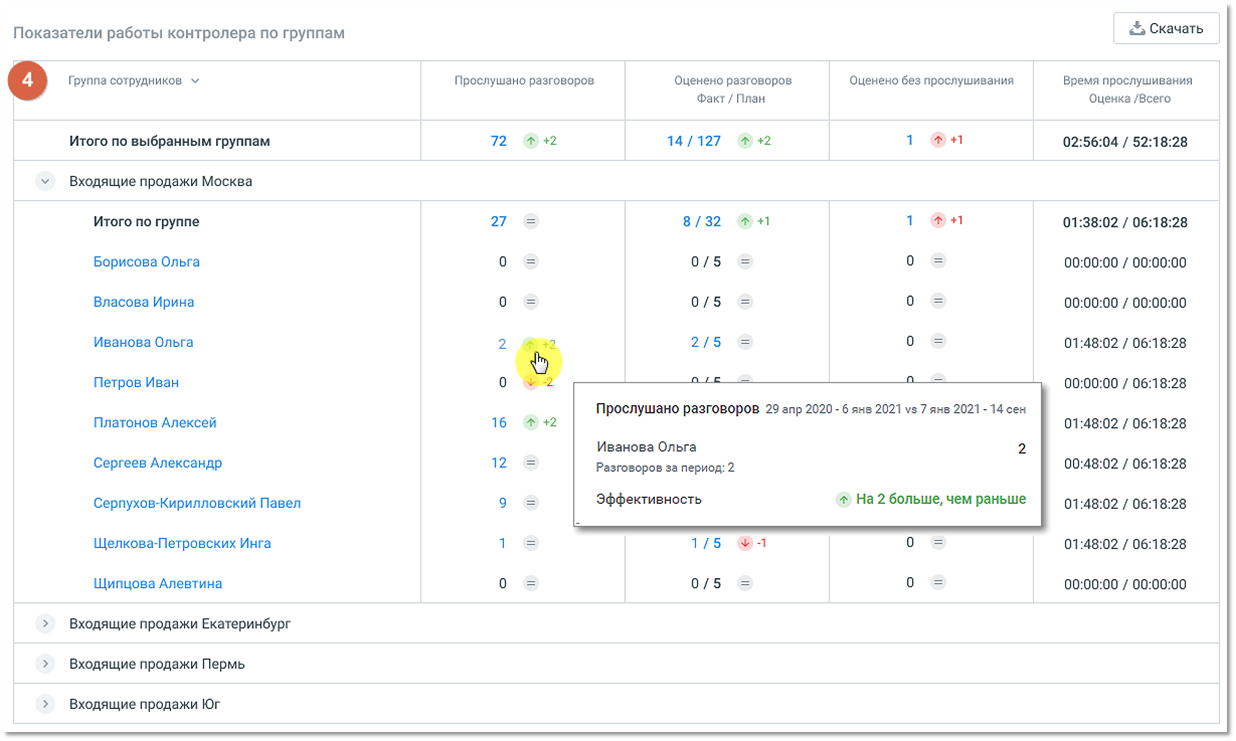This screenshot has height=741, width=1236.
Task: Expand the Входящие продажи Пермь group
Action: [45, 664]
